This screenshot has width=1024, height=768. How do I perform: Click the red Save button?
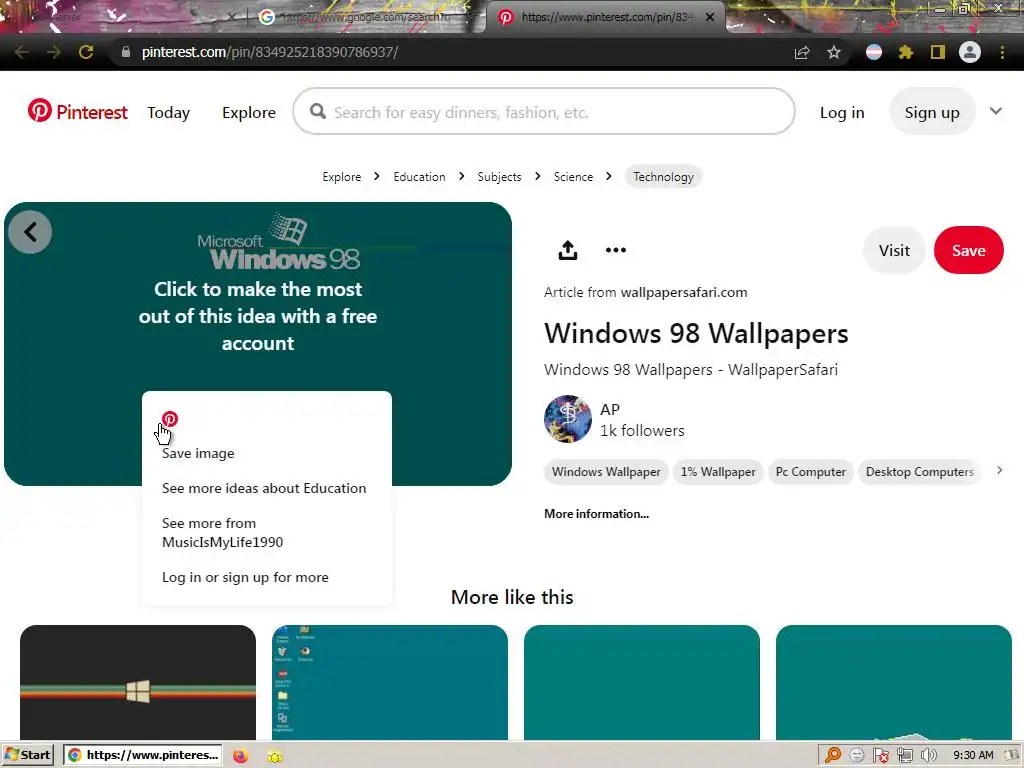click(968, 250)
